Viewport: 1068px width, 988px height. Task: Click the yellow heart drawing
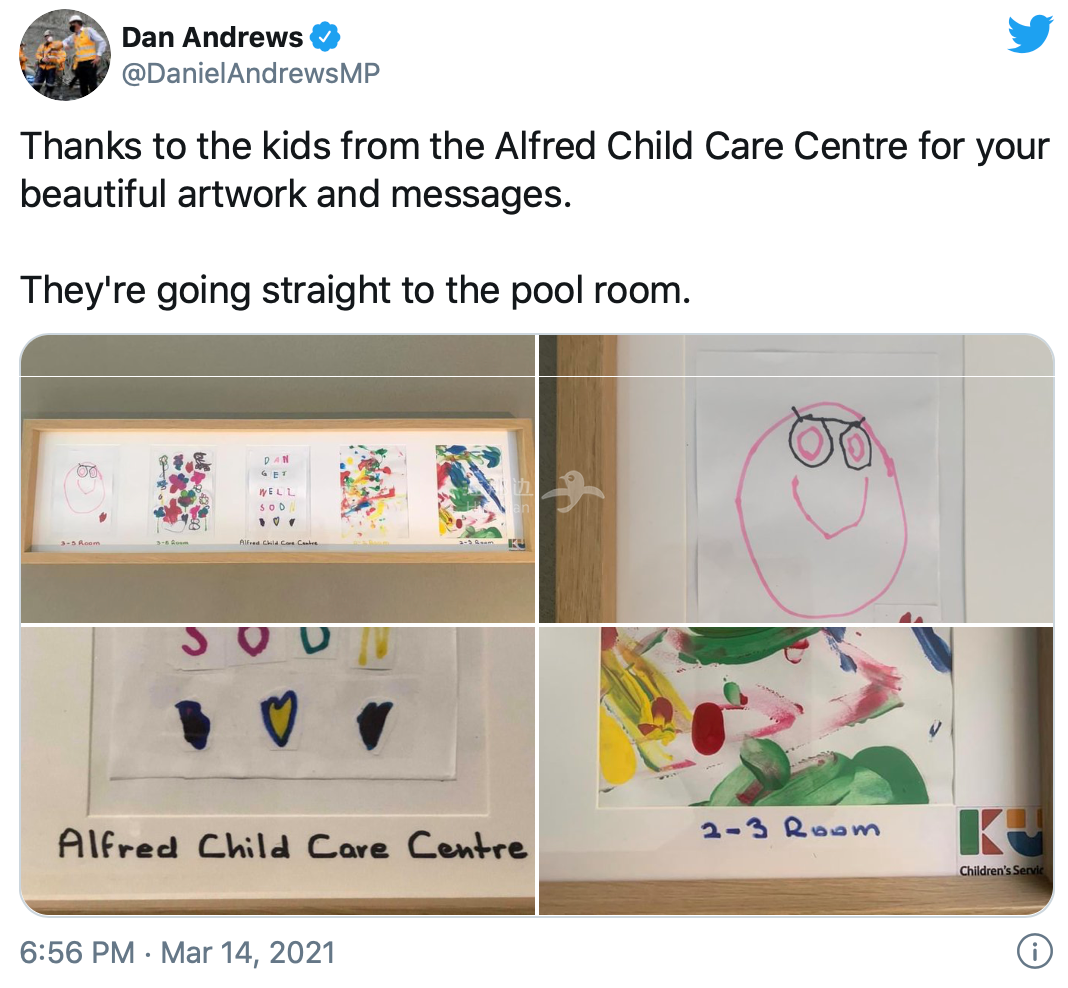[x=280, y=718]
